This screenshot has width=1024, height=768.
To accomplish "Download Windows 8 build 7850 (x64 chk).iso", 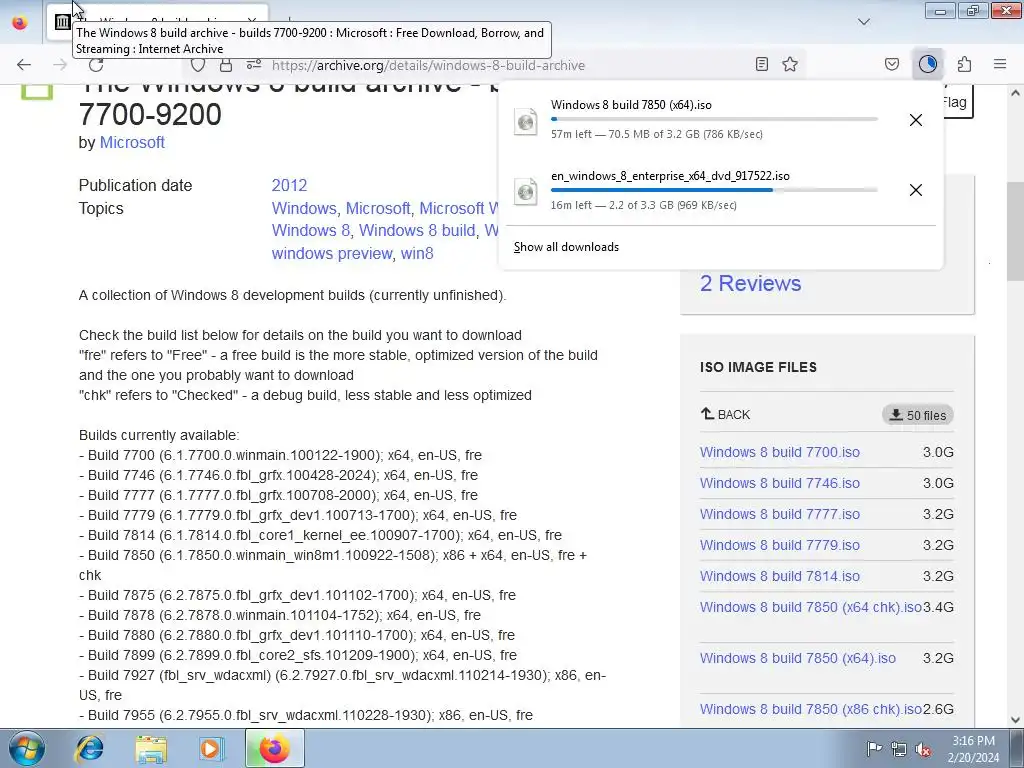I will click(810, 607).
